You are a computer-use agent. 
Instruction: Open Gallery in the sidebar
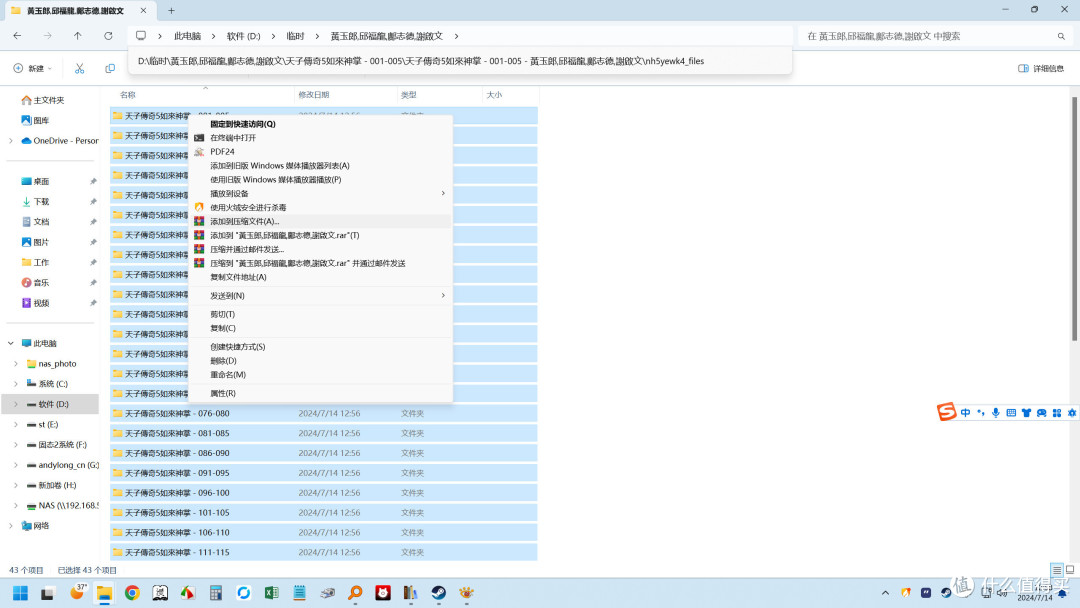(x=35, y=120)
